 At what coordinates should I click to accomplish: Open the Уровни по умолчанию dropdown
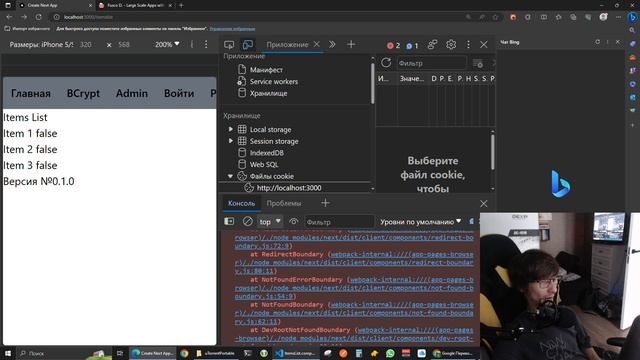[420, 222]
